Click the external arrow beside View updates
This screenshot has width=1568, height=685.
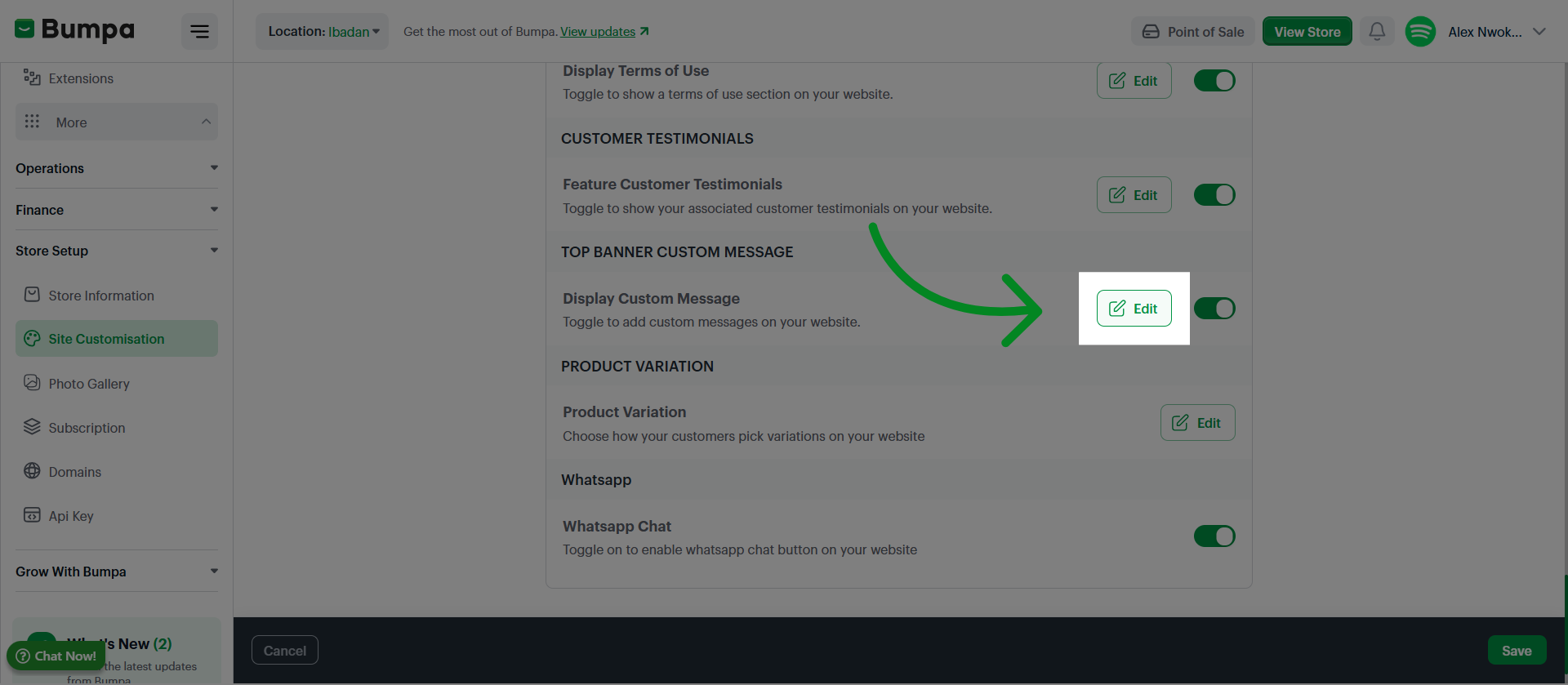[644, 31]
